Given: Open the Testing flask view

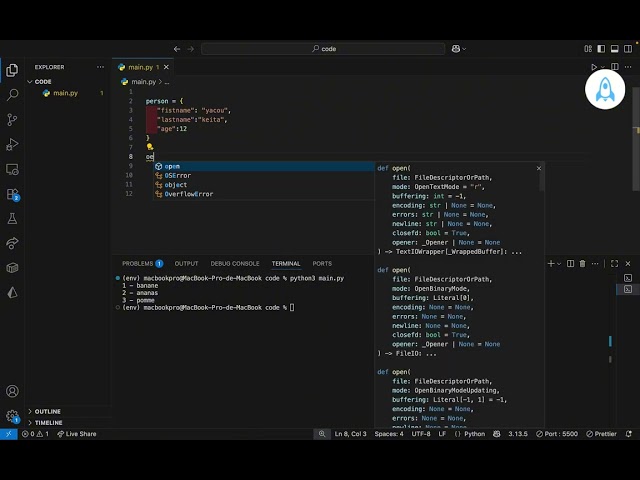Looking at the screenshot, I should pos(12,218).
